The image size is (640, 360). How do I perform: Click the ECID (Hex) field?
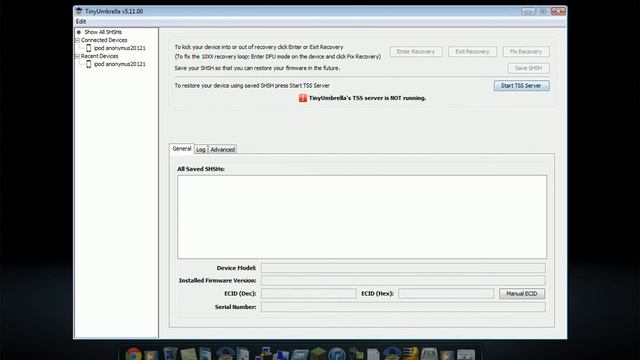tap(446, 293)
